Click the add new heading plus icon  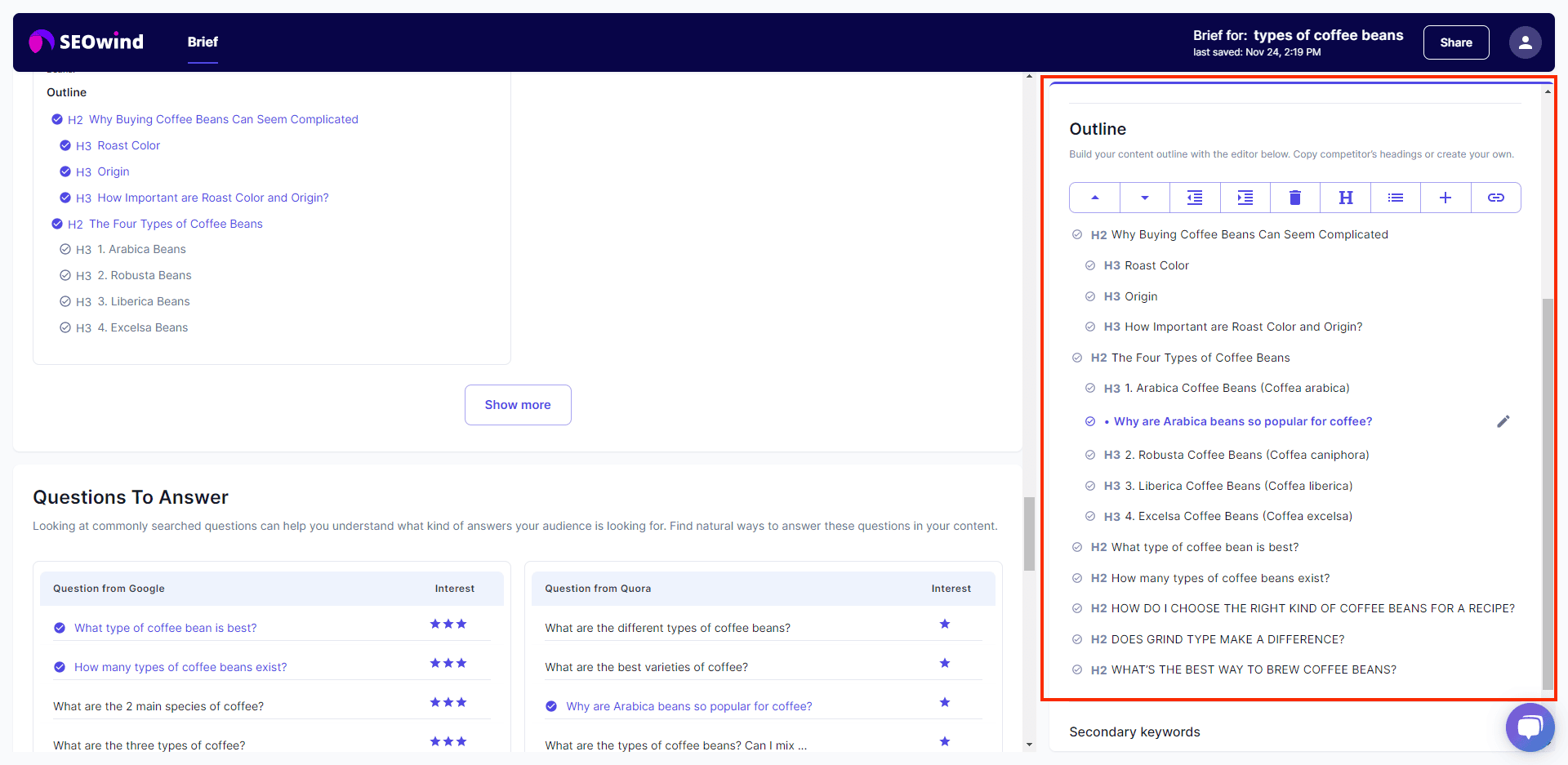pyautogui.click(x=1445, y=198)
